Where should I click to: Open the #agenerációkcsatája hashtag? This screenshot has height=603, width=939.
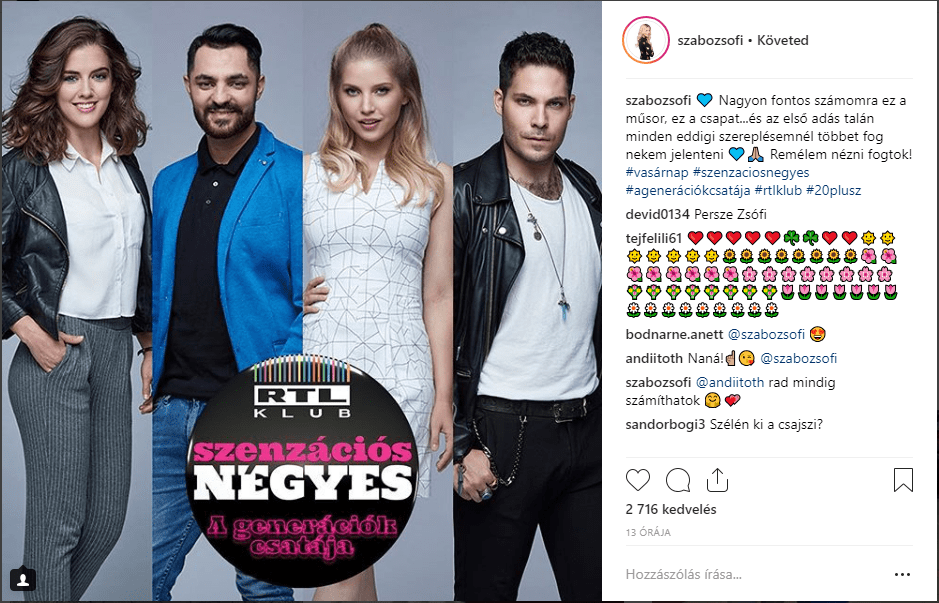688,190
